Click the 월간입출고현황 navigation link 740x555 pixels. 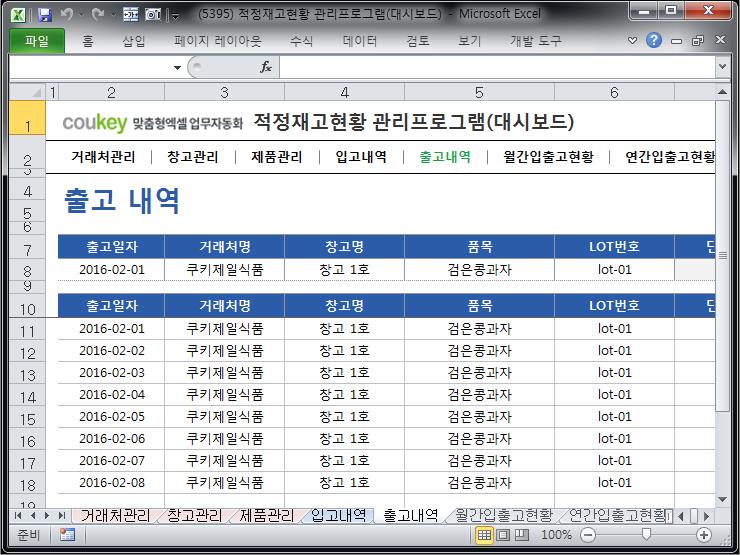coord(548,157)
